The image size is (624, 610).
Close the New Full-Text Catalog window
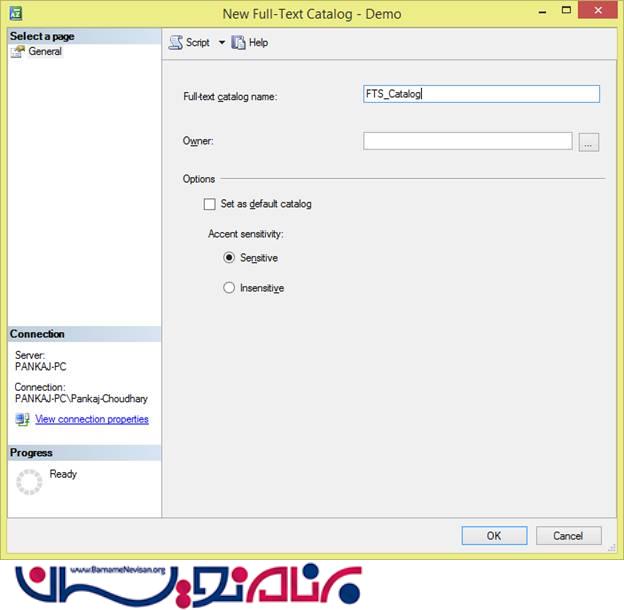[598, 10]
